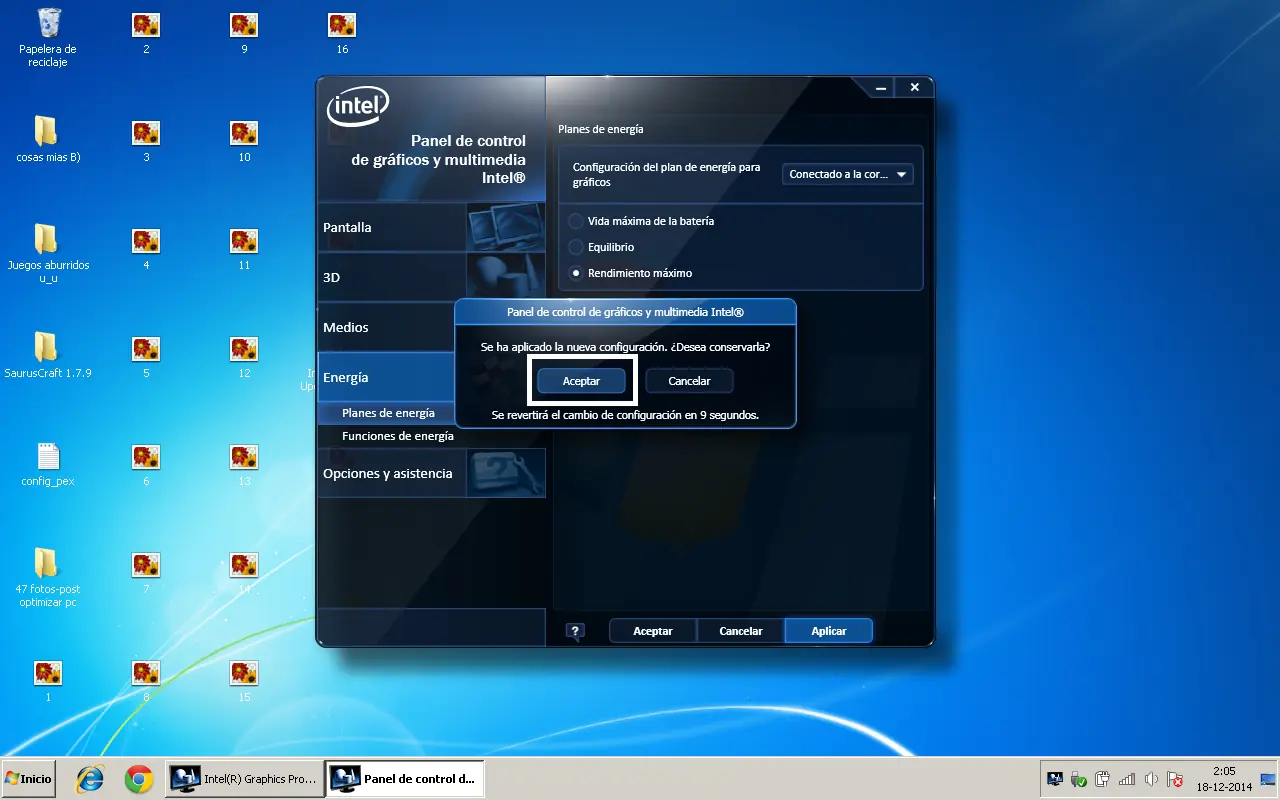The height and width of the screenshot is (800, 1280).
Task: Open the volume speaker tray icon
Action: [1152, 779]
